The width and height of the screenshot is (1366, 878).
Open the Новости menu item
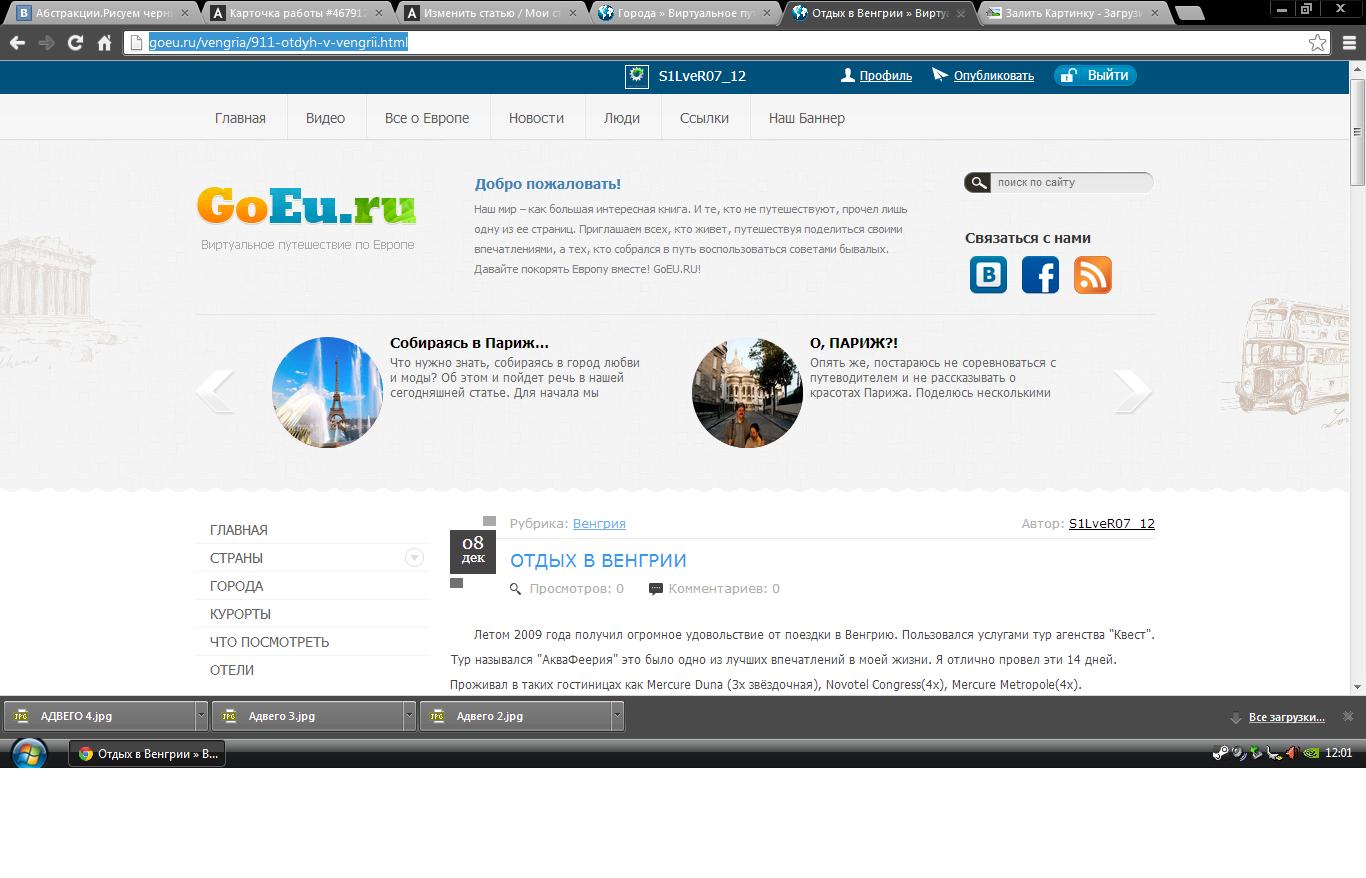coord(536,118)
